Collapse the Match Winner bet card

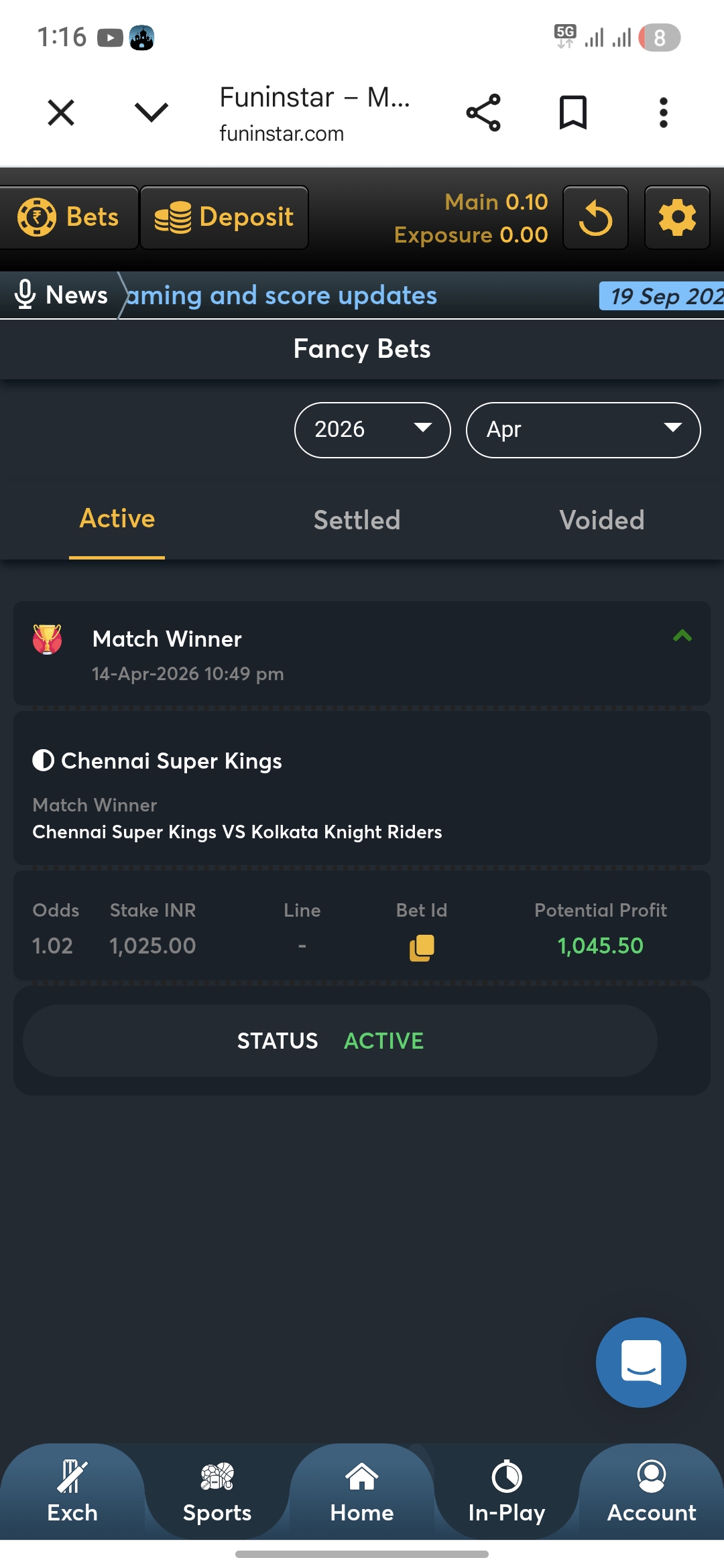682,636
